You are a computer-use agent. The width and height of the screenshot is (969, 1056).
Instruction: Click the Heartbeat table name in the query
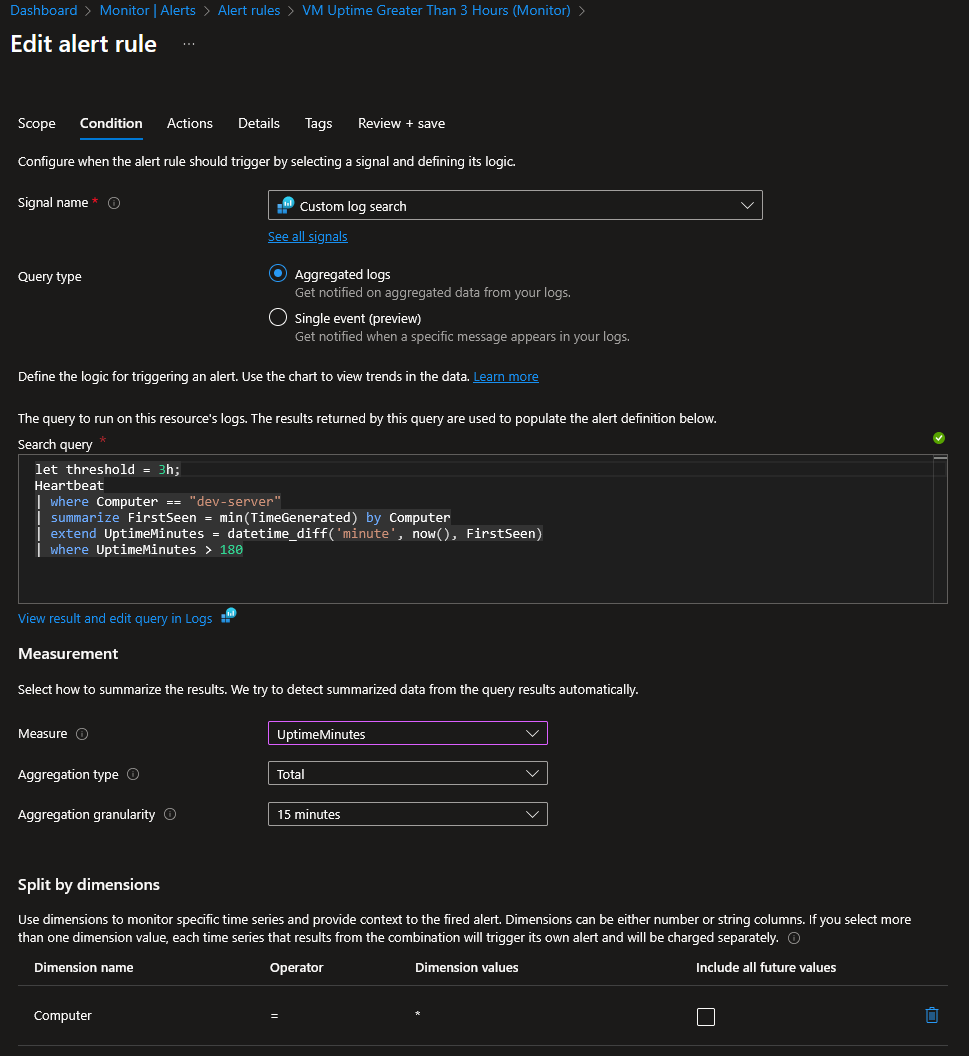pos(69,486)
